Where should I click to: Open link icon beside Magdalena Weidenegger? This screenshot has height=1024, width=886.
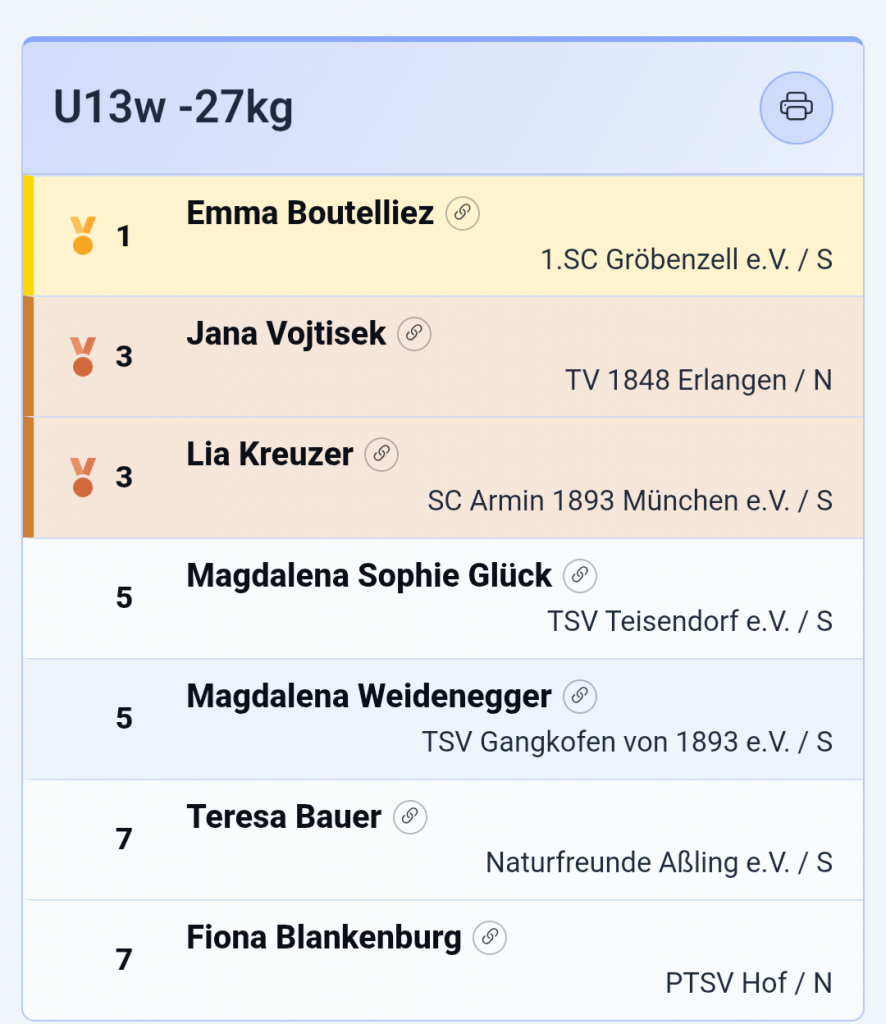[580, 696]
